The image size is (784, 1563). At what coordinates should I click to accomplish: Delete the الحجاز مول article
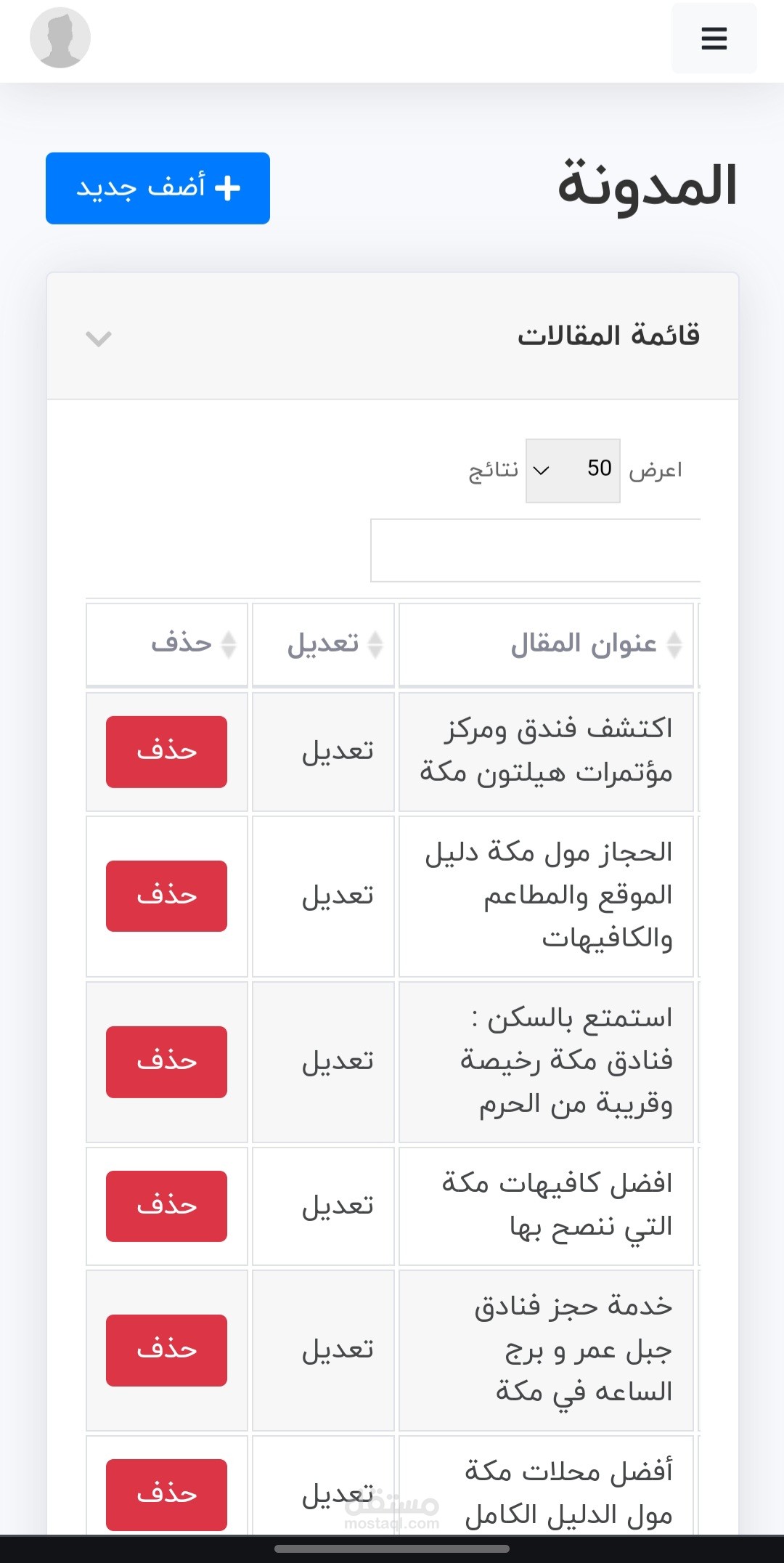(166, 896)
